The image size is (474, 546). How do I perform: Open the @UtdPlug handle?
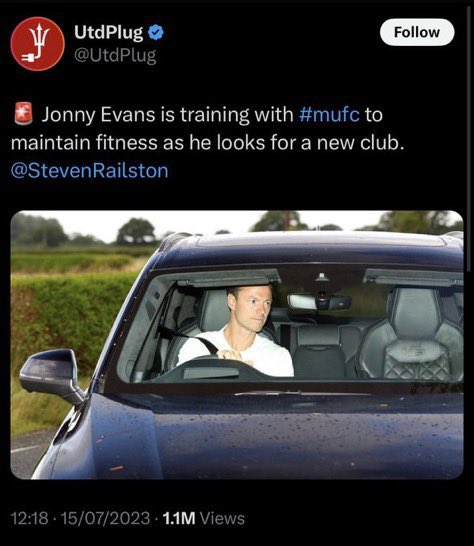115,56
